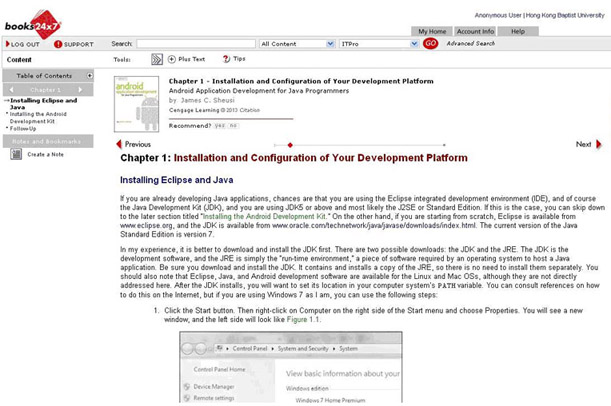
Task: Open the Figure 1.1 reference link
Action: point(303,320)
